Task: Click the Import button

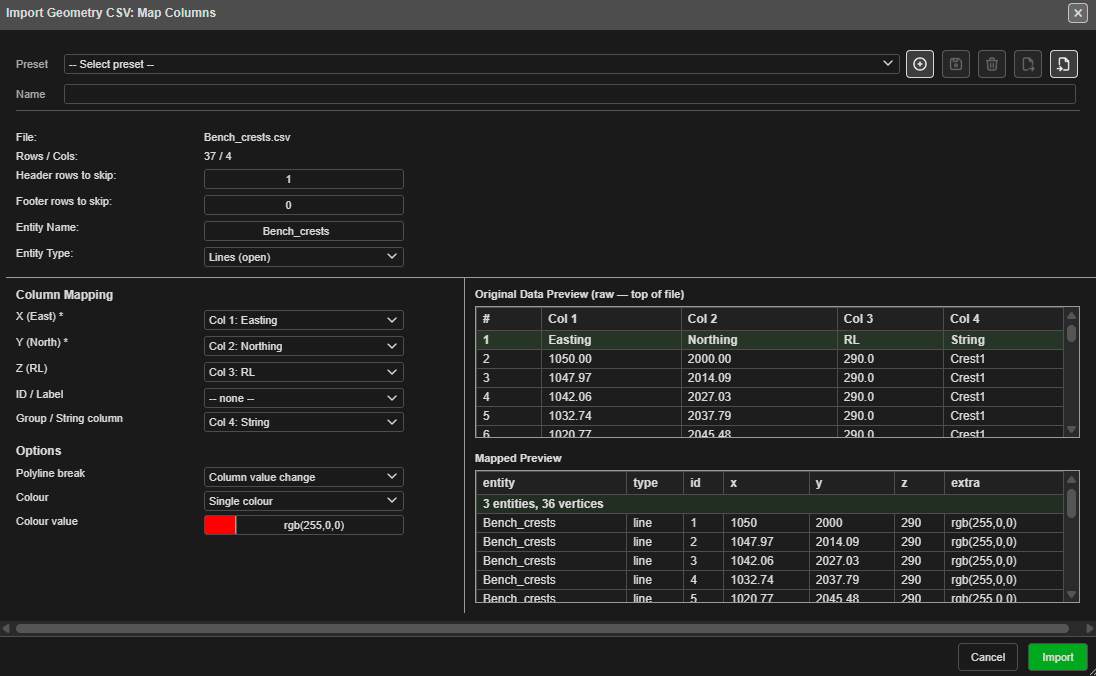Action: point(1058,657)
